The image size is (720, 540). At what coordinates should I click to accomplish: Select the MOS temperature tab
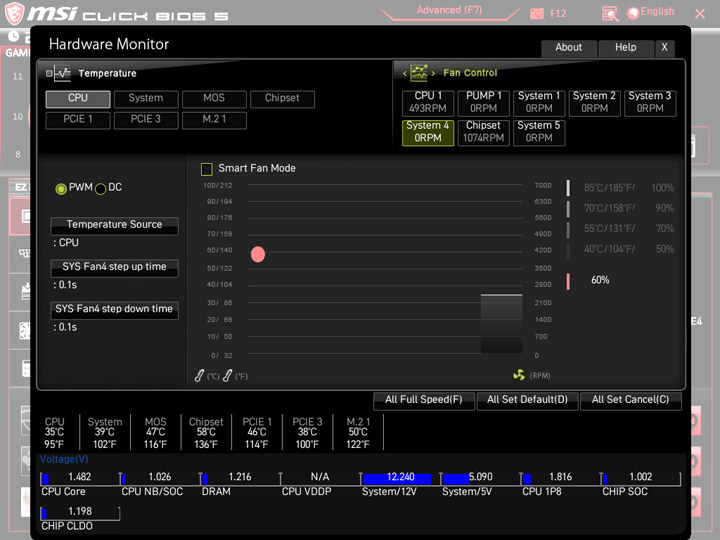point(214,98)
